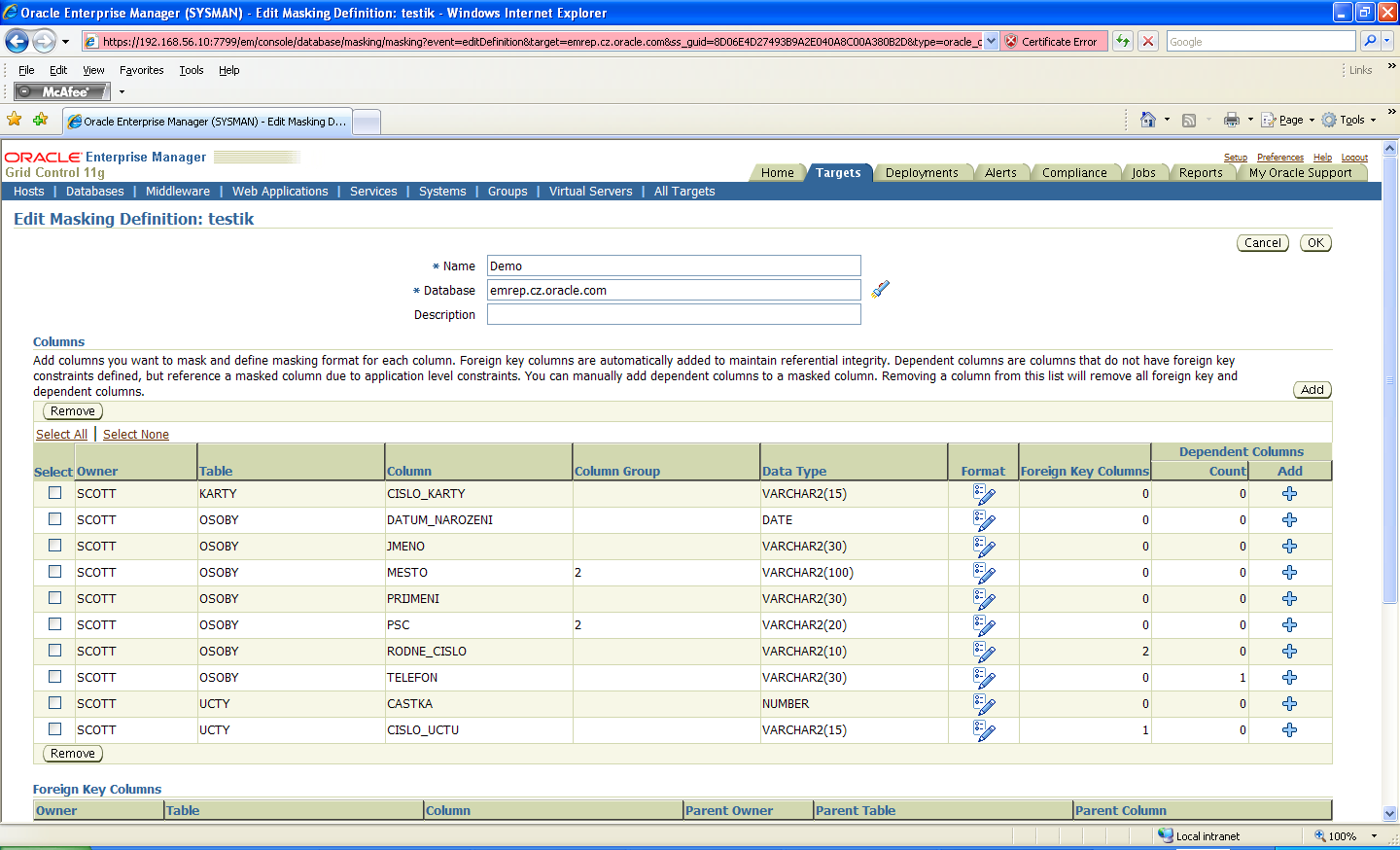This screenshot has height=850, width=1400.
Task: Tick the MESTO row checkbox
Action: point(55,572)
